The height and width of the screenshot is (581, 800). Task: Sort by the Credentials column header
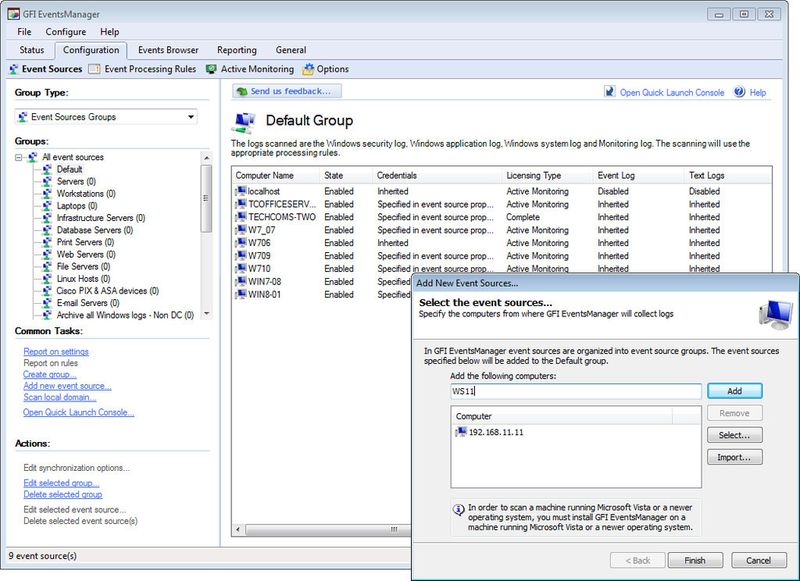(x=437, y=175)
